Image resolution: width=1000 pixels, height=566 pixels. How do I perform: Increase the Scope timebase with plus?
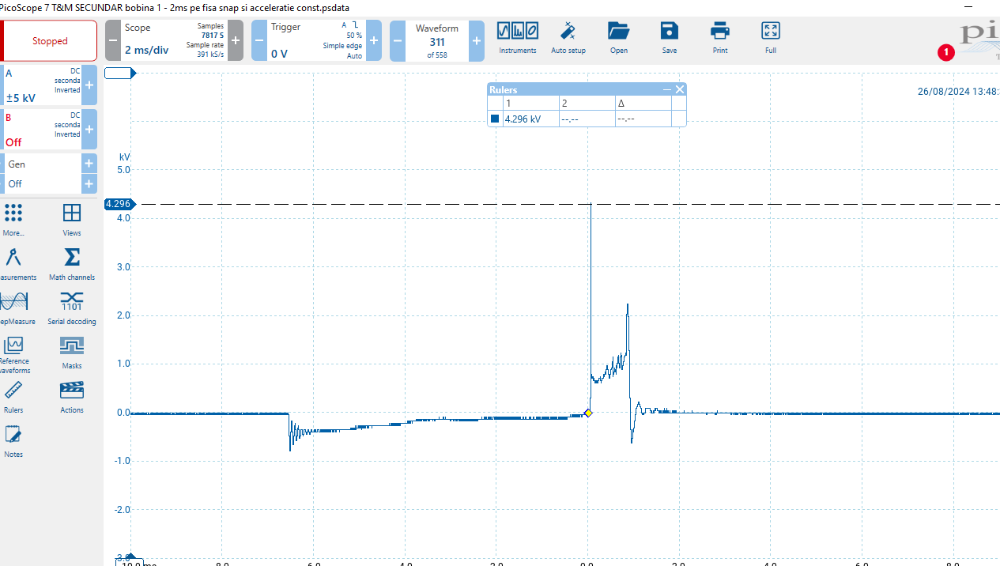click(x=236, y=41)
